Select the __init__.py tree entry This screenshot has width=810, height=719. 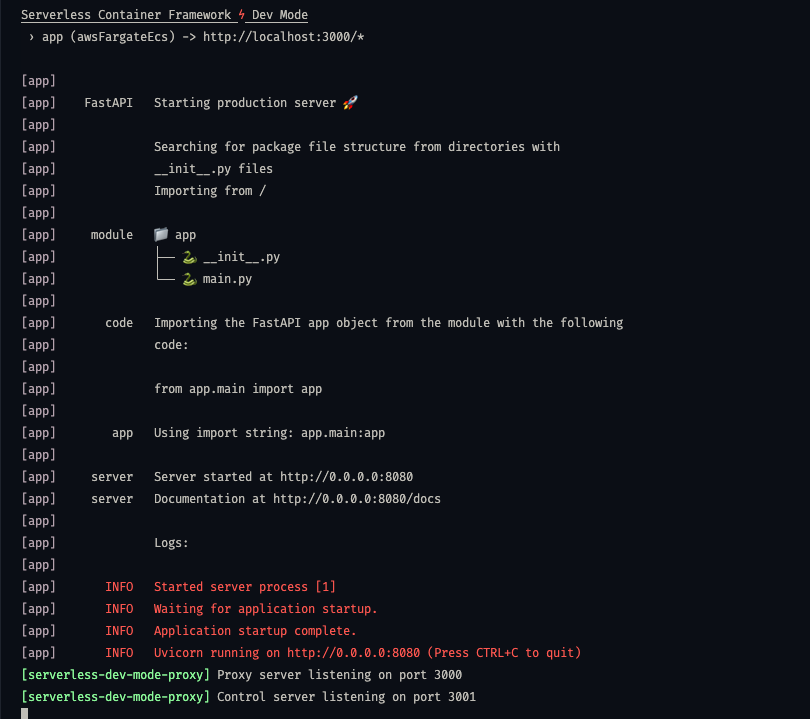click(x=241, y=257)
